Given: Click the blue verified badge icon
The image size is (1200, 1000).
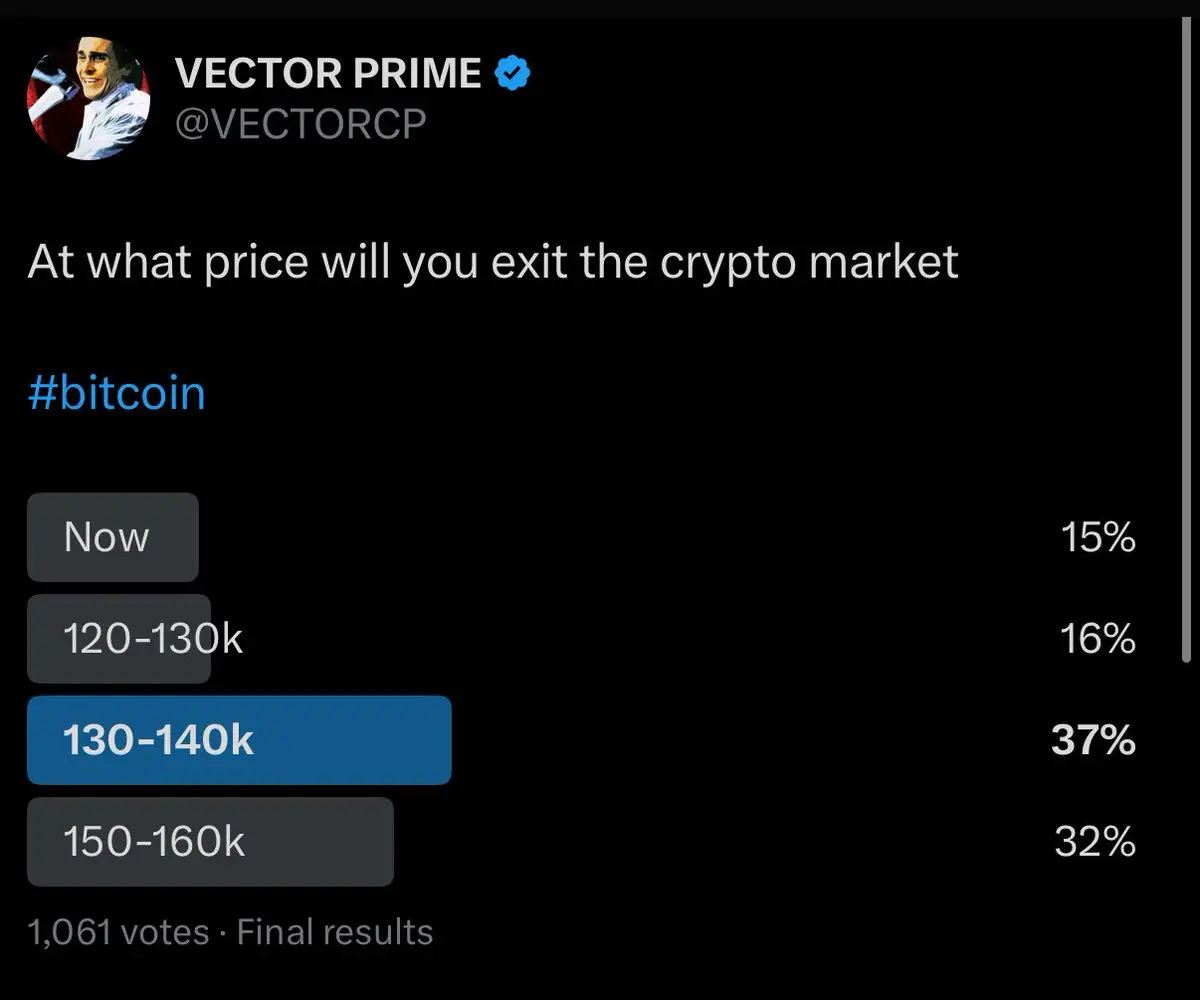Looking at the screenshot, I should (513, 74).
